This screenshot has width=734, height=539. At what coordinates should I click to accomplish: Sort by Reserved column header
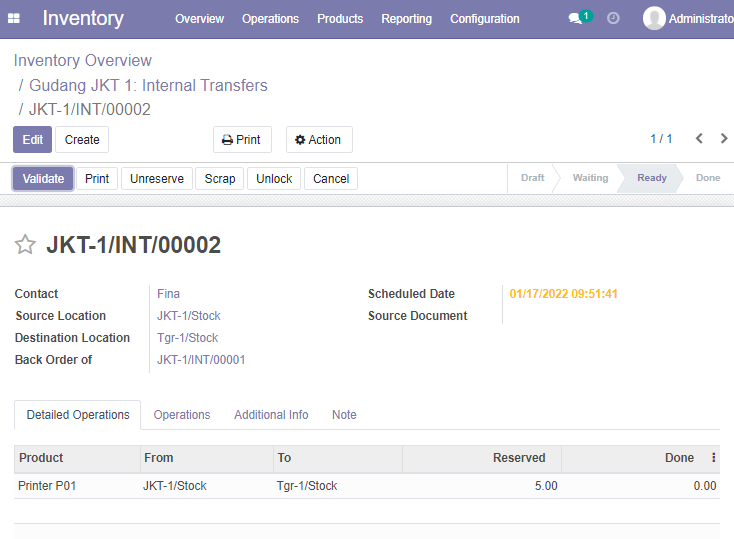(482, 458)
